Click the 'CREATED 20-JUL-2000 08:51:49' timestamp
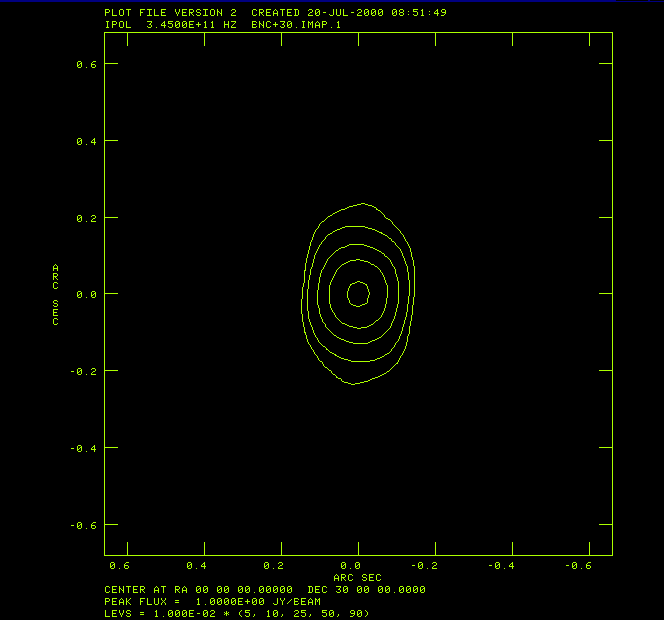 click(x=349, y=13)
